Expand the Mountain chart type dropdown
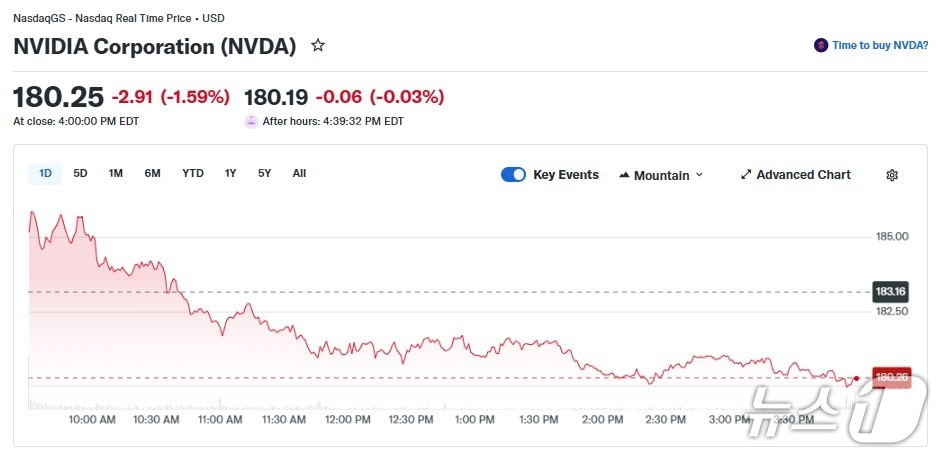 [699, 175]
